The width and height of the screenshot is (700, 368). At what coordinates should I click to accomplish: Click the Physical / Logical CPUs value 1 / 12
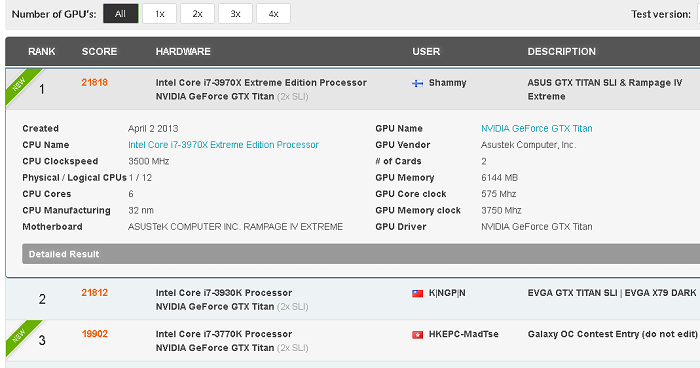coord(141,178)
